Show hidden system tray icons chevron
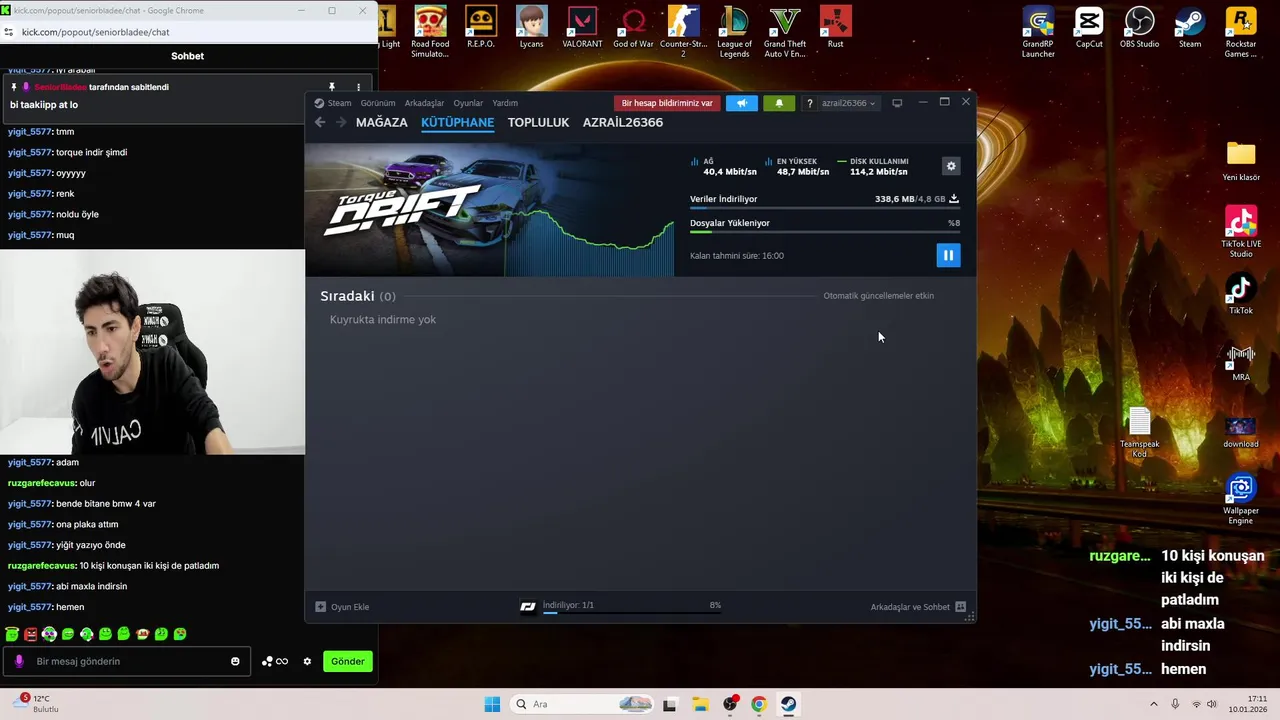The height and width of the screenshot is (720, 1280). click(1153, 704)
